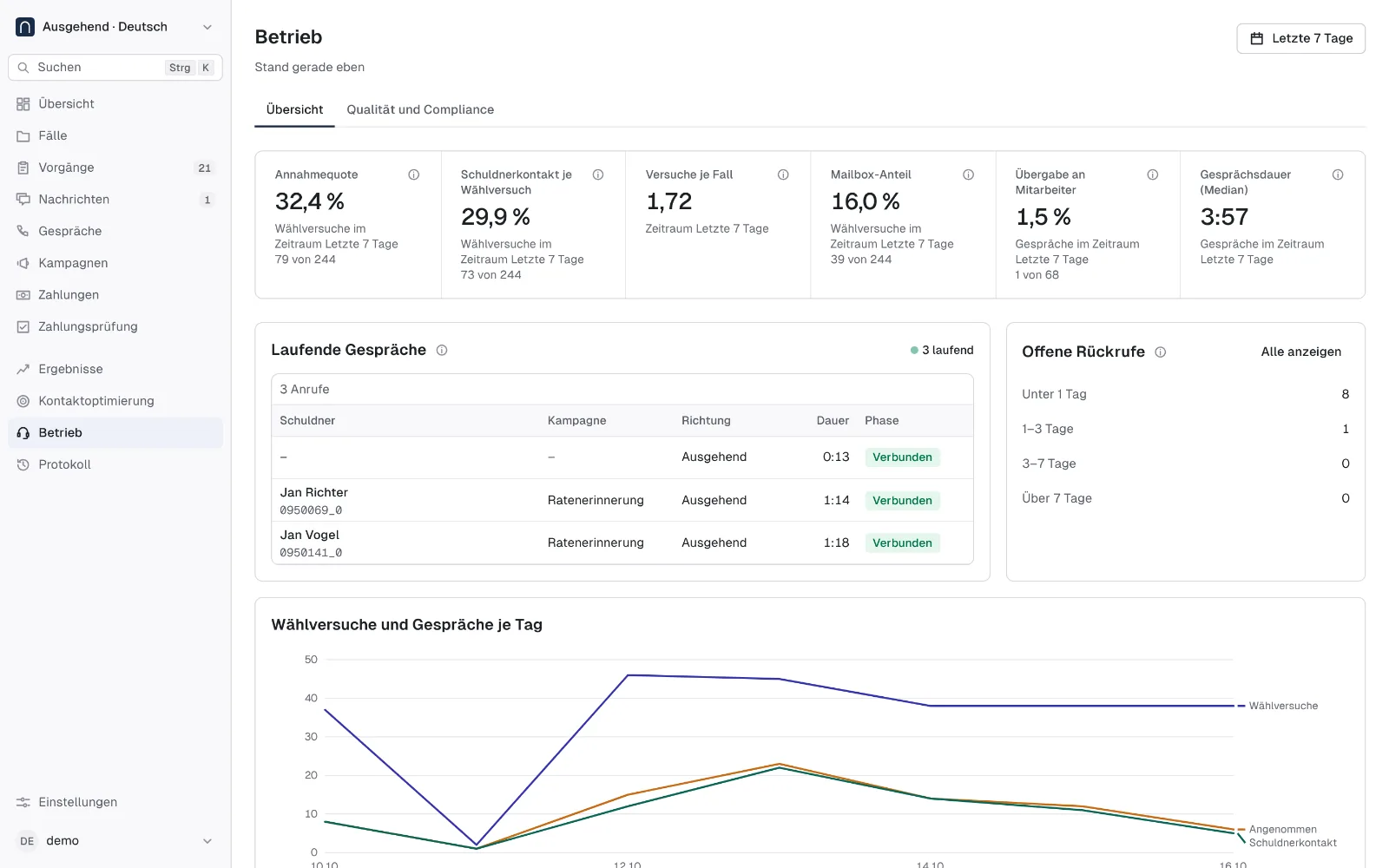
Task: Click Zahlungsprüfung checkmark icon
Action: [x=23, y=327]
